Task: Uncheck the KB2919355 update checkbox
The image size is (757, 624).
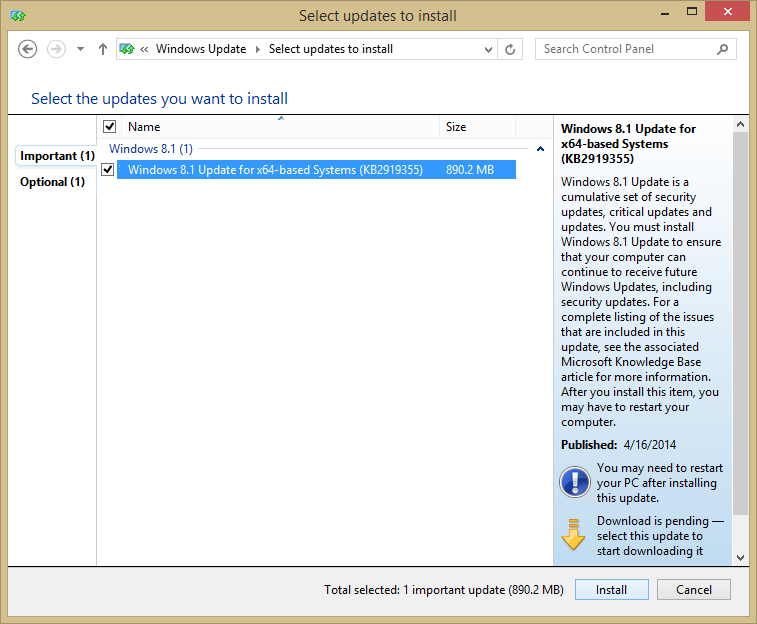Action: tap(108, 169)
